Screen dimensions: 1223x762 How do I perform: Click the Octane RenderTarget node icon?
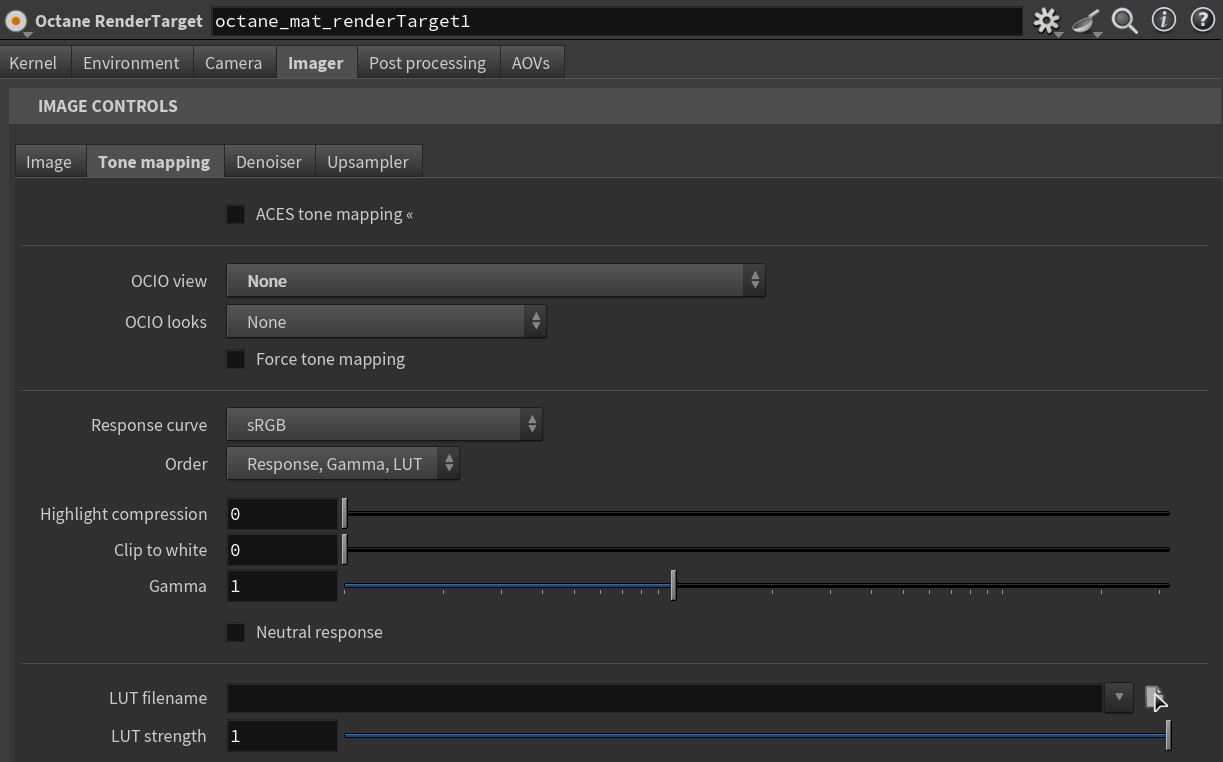coord(16,21)
